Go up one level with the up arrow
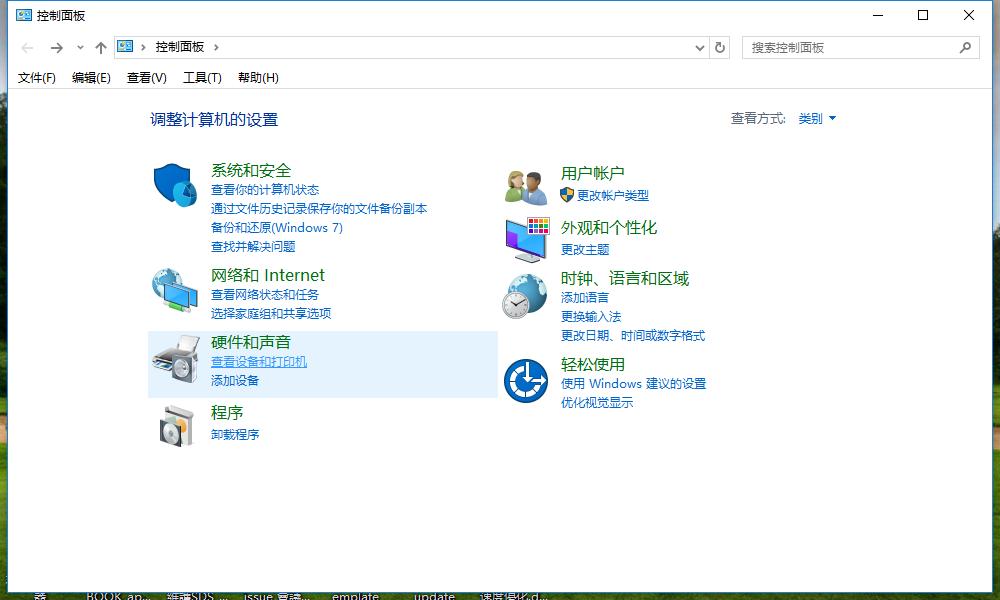This screenshot has height=600, width=1000. (x=101, y=46)
